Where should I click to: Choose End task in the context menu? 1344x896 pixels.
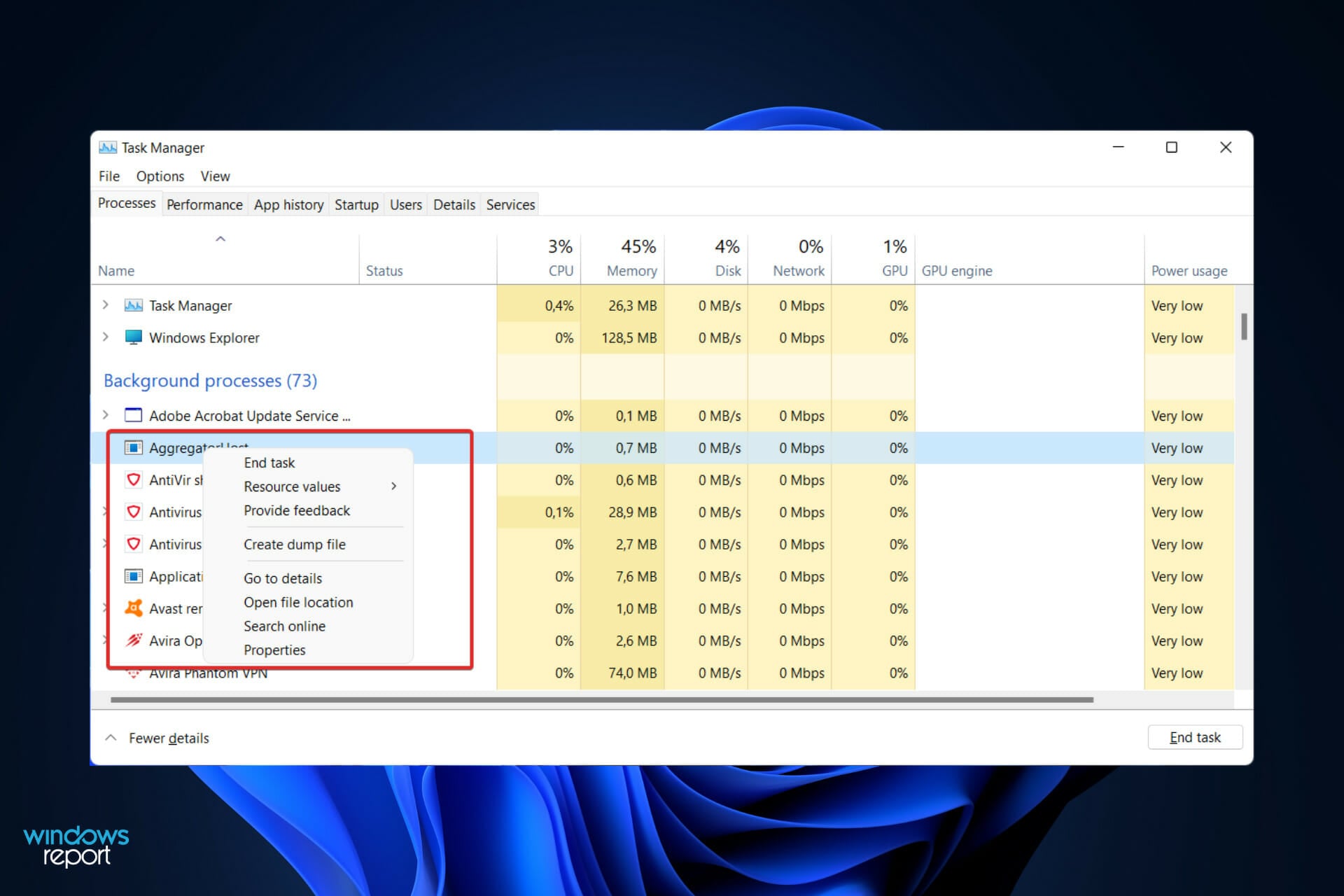tap(269, 463)
